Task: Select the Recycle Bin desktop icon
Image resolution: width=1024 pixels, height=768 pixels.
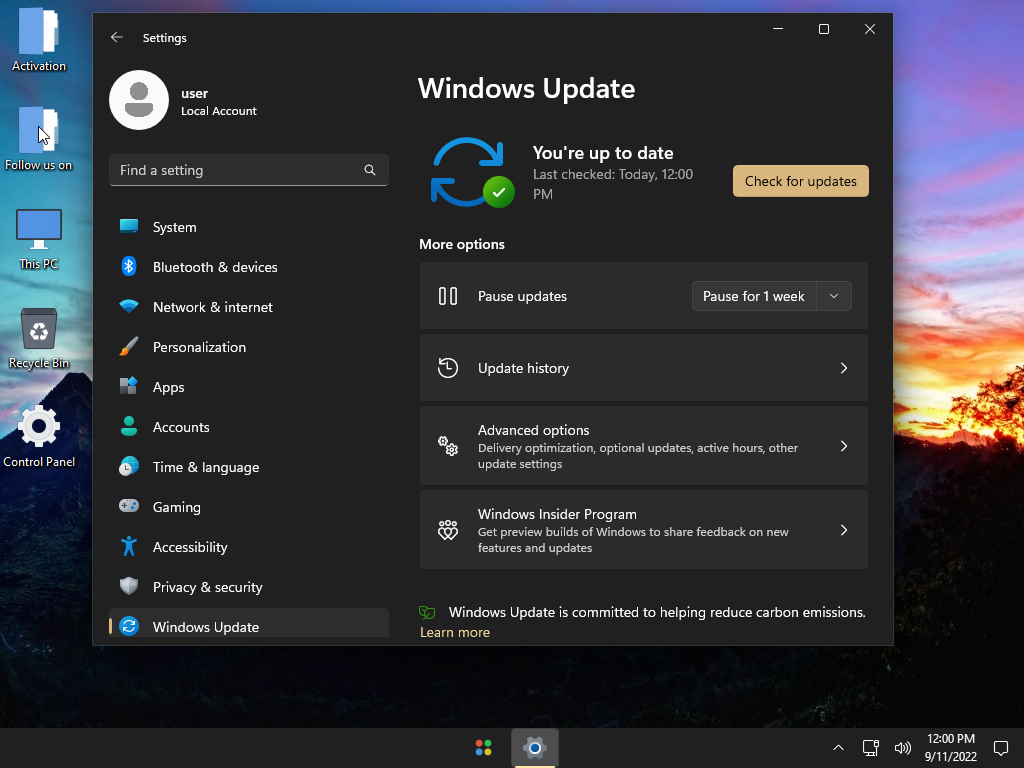Action: (39, 338)
